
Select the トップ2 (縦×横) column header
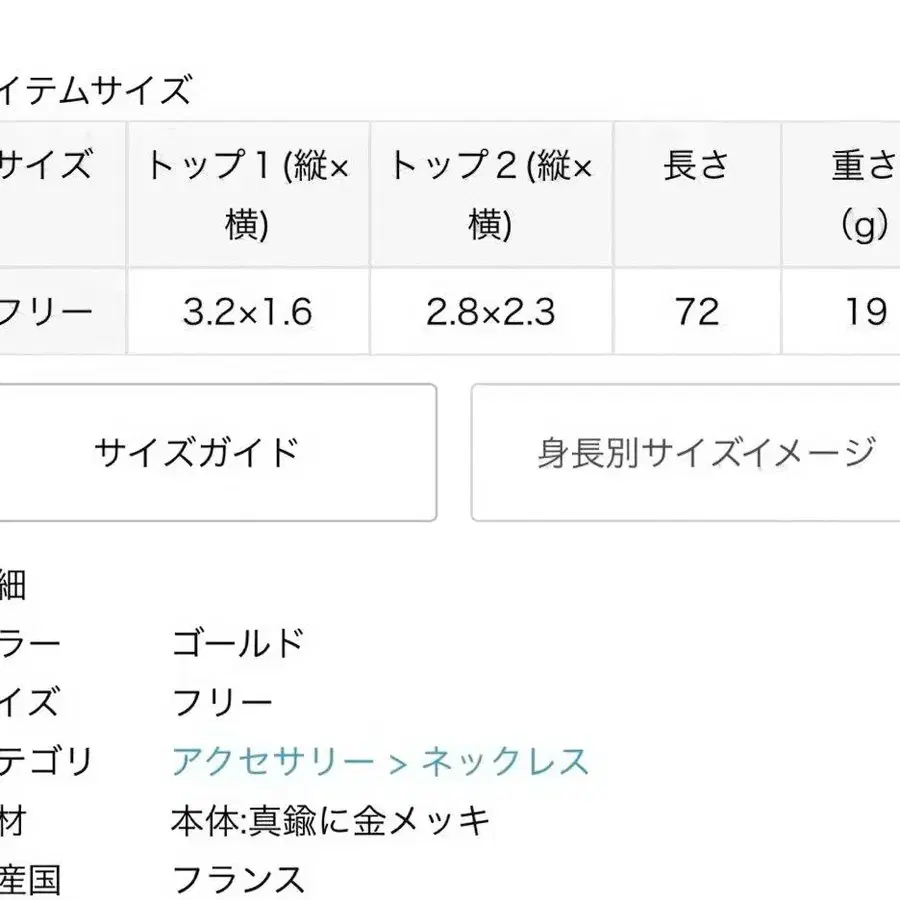pyautogui.click(x=491, y=195)
